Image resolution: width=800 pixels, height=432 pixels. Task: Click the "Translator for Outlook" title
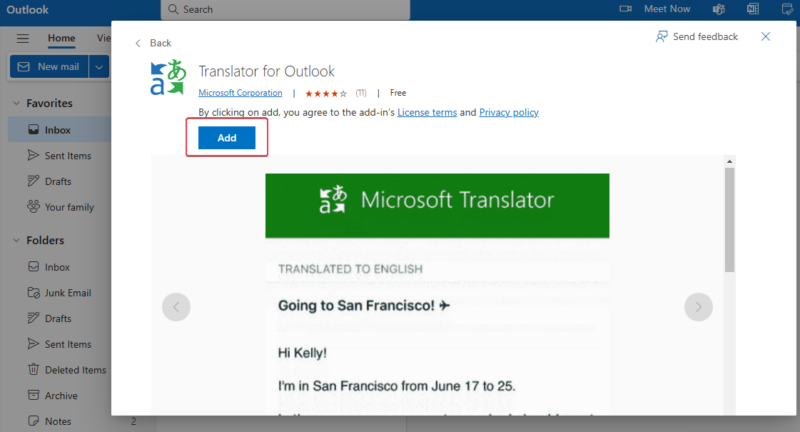pyautogui.click(x=266, y=71)
